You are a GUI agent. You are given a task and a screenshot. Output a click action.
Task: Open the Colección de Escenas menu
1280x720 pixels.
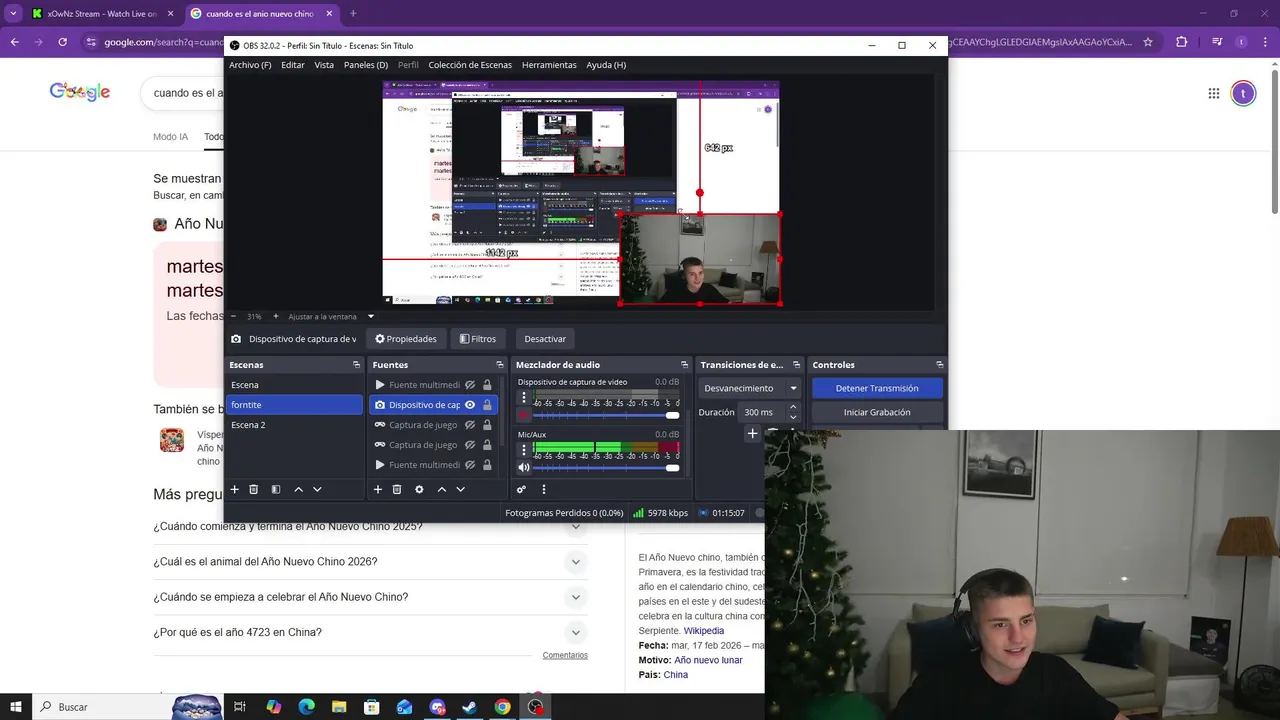coord(470,65)
